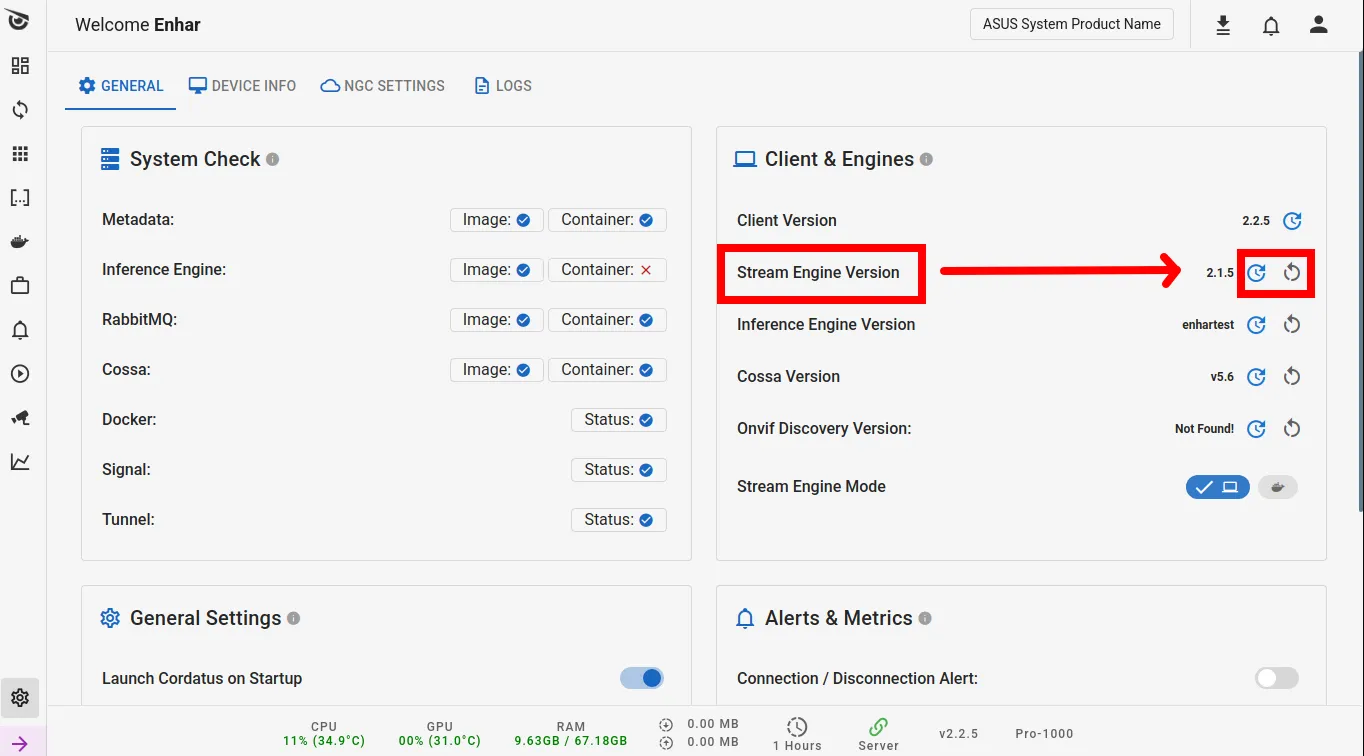Open the NGC Settings tab
The height and width of the screenshot is (756, 1364).
click(383, 86)
